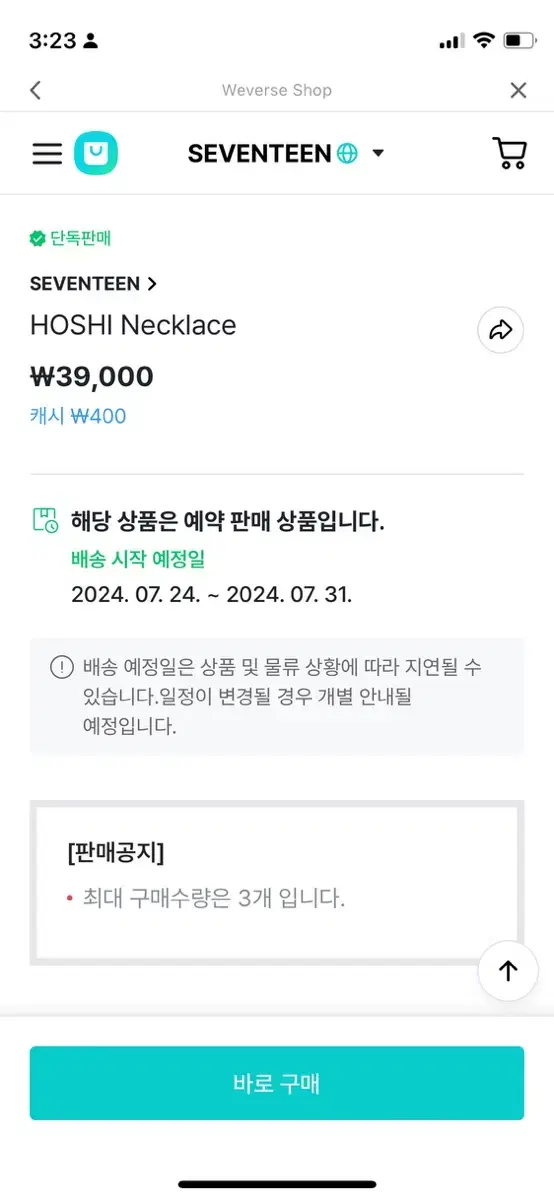Tap the Weverse Shop page title
554x1200 pixels.
click(277, 90)
